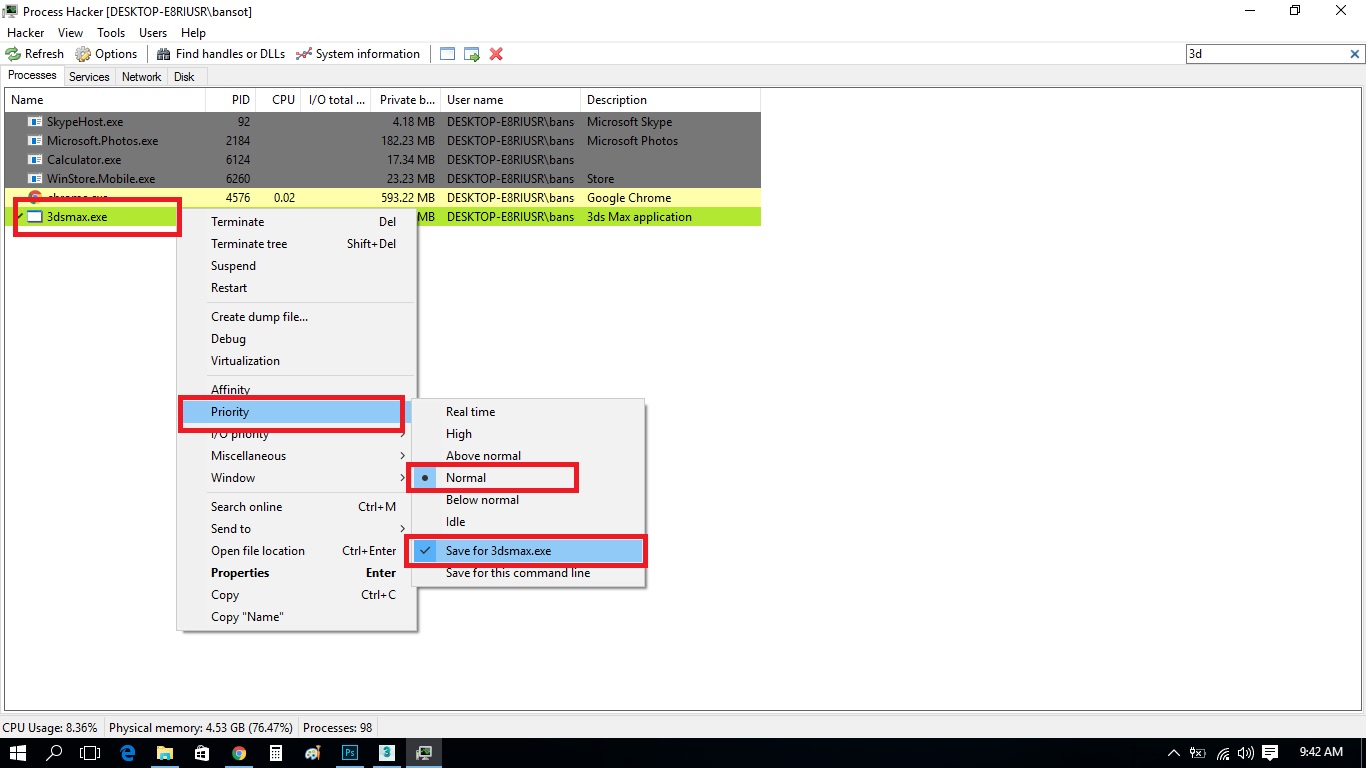
Task: Choose Terminate in the context menu
Action: coord(297,222)
